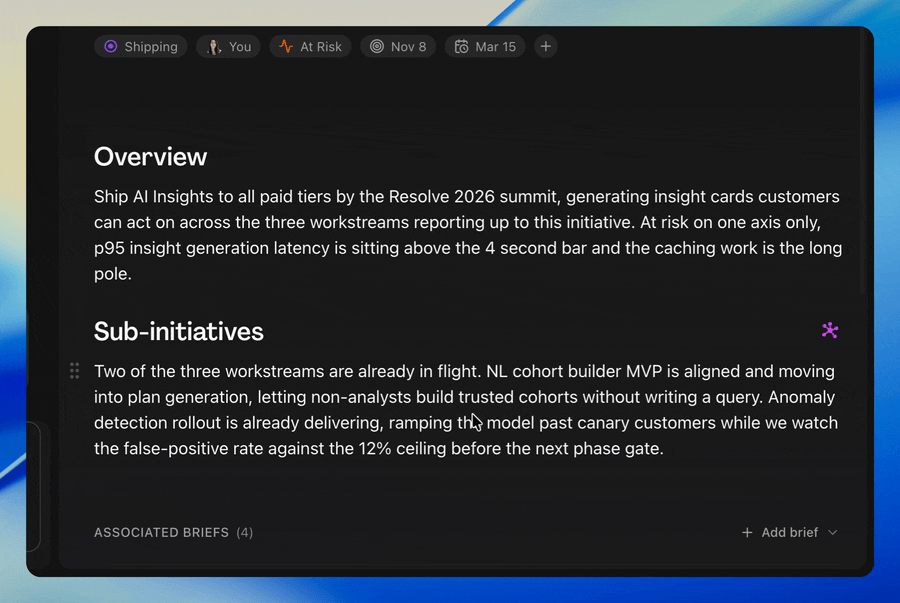Screen dimensions: 900x603
Task: Add a property with the plus button
Action: [546, 46]
